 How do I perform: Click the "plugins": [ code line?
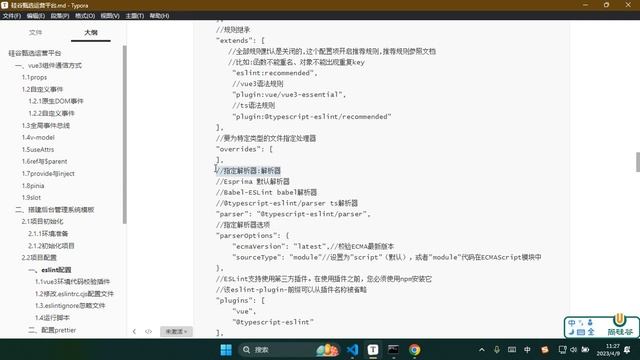240,300
